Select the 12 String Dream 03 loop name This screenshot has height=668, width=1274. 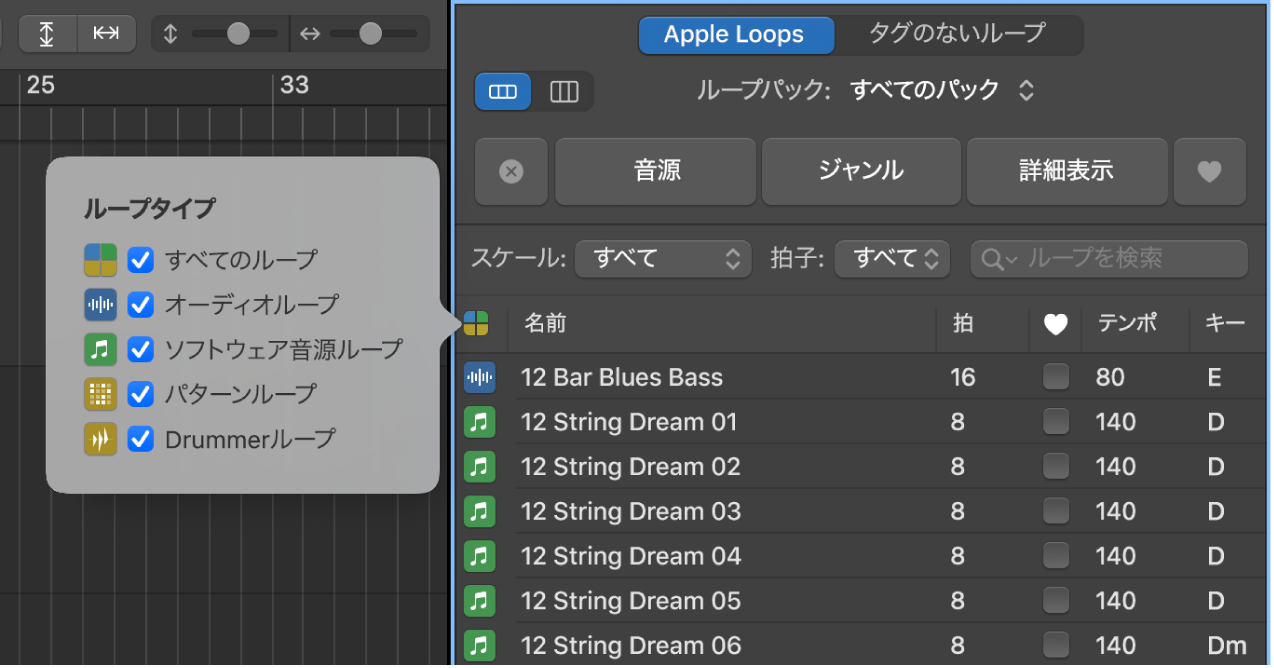[631, 512]
